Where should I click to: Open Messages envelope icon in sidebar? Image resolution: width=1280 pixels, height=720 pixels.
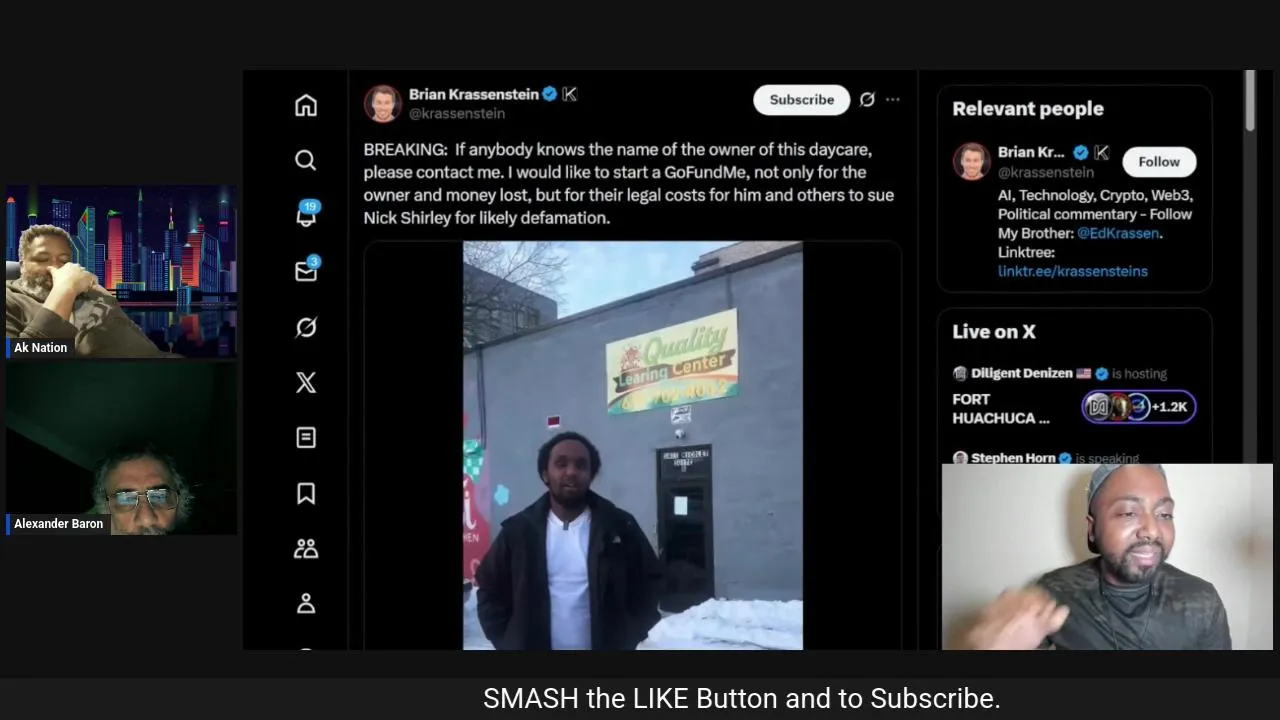coord(306,270)
